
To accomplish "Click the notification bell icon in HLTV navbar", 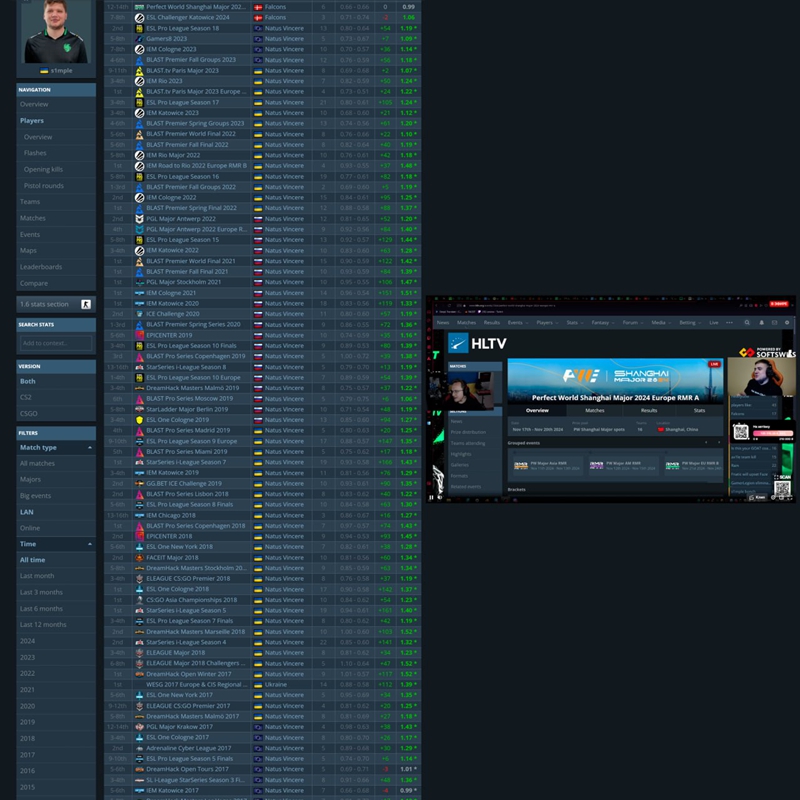I will coord(761,323).
